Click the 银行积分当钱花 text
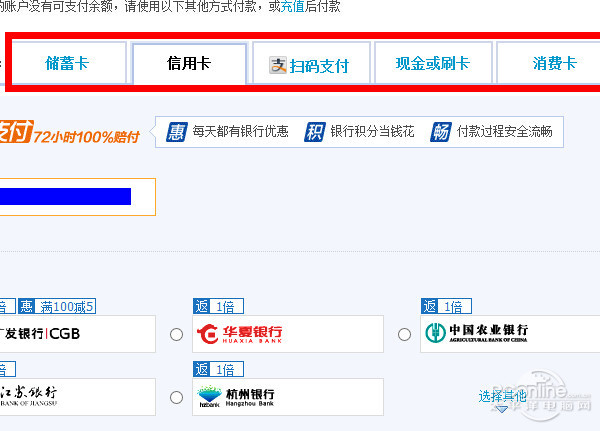Screen dimensions: 600x431 tap(372, 132)
